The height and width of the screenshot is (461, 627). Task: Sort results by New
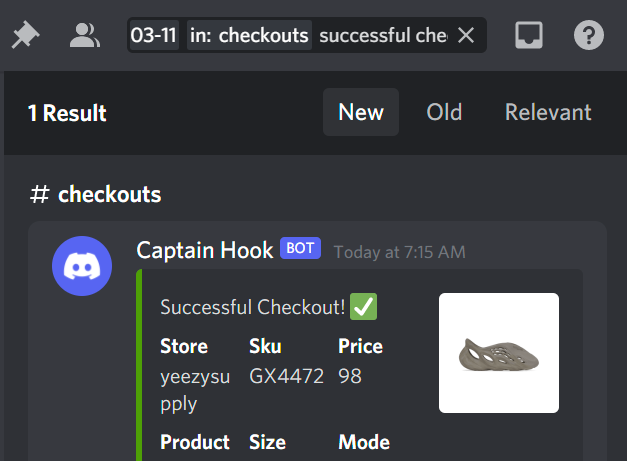361,112
